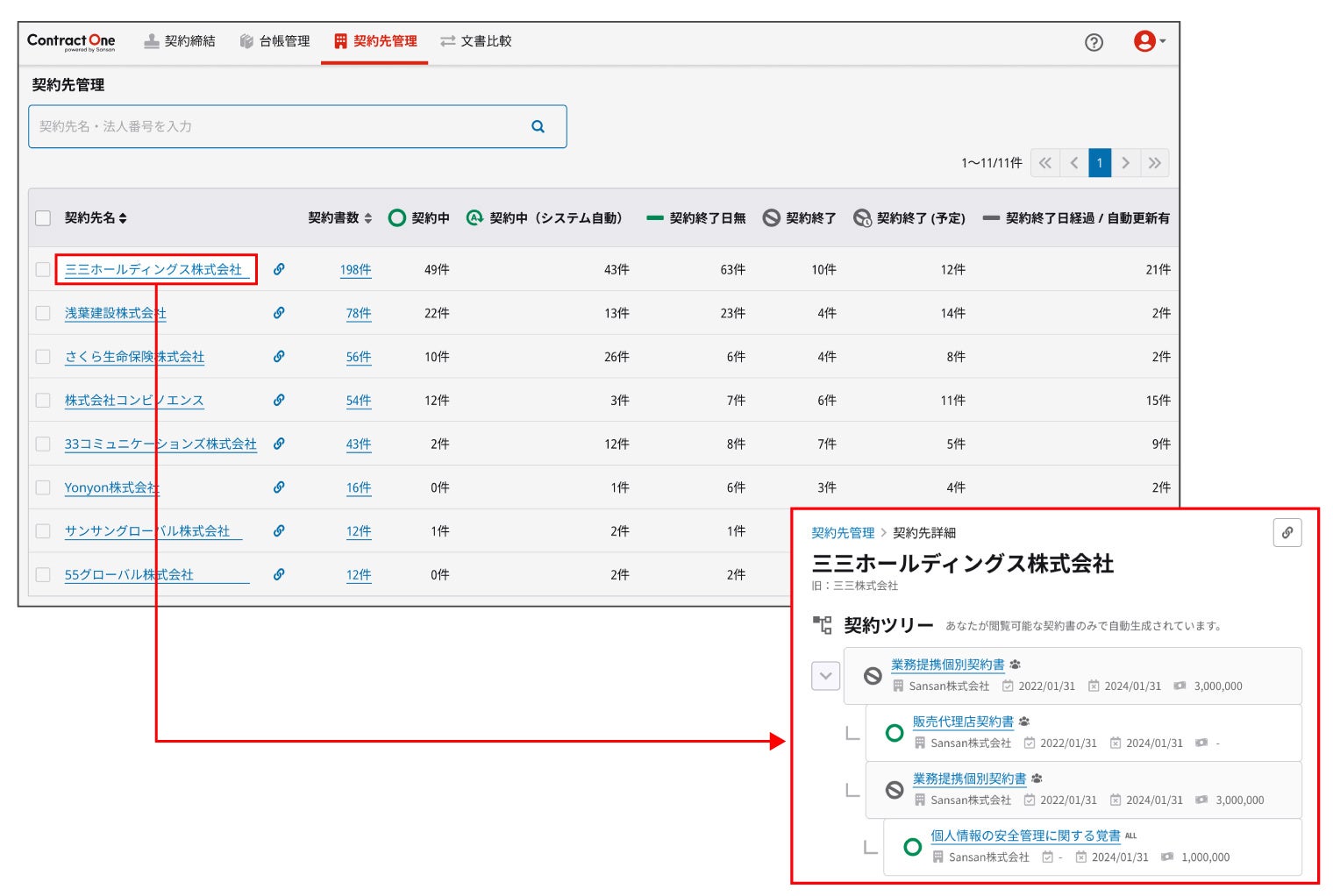The height and width of the screenshot is (896, 1333).
Task: Open the user account avatar menu
Action: pyautogui.click(x=1149, y=41)
